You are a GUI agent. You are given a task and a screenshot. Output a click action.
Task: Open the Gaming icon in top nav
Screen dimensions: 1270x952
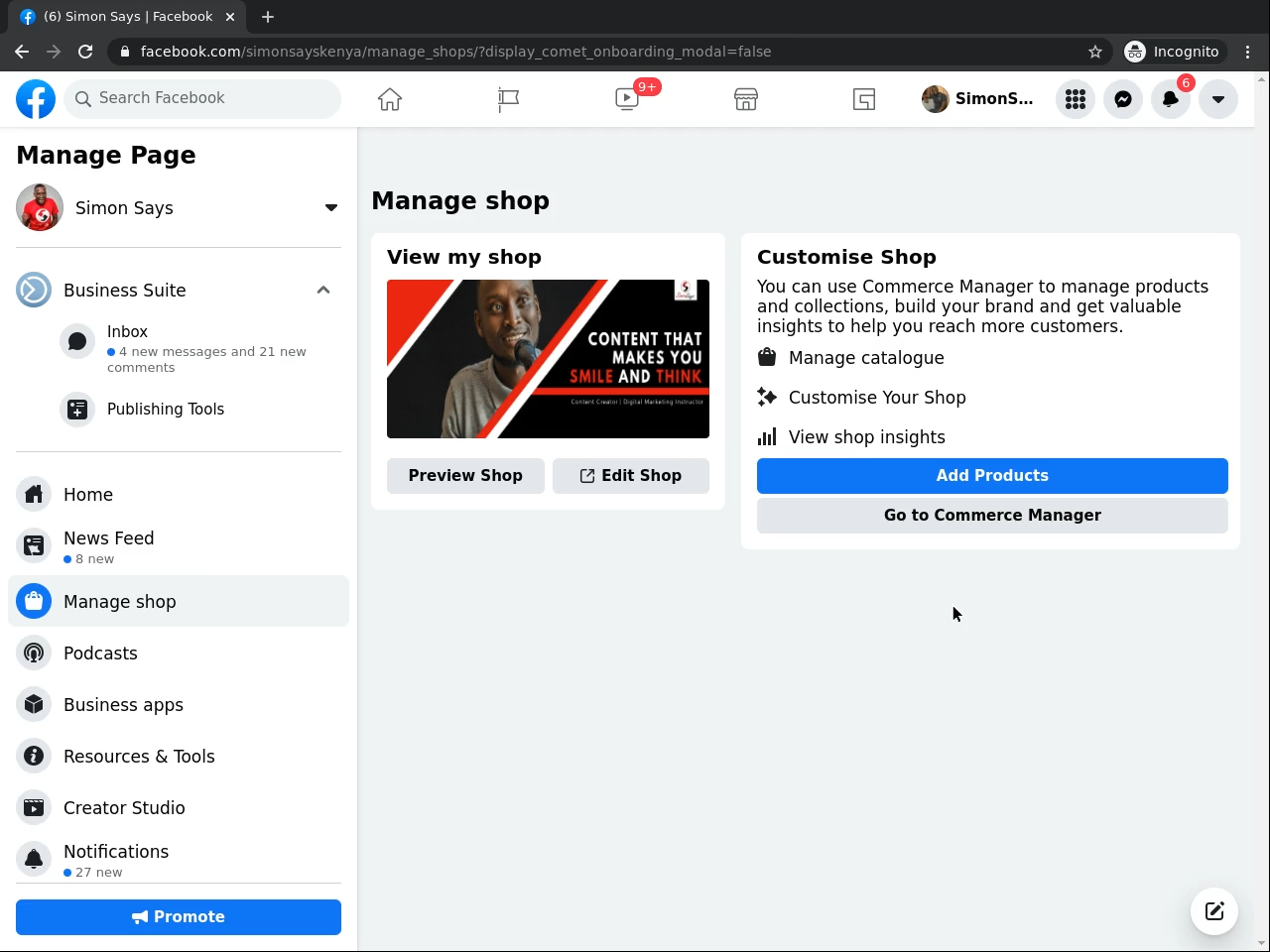pos(864,99)
